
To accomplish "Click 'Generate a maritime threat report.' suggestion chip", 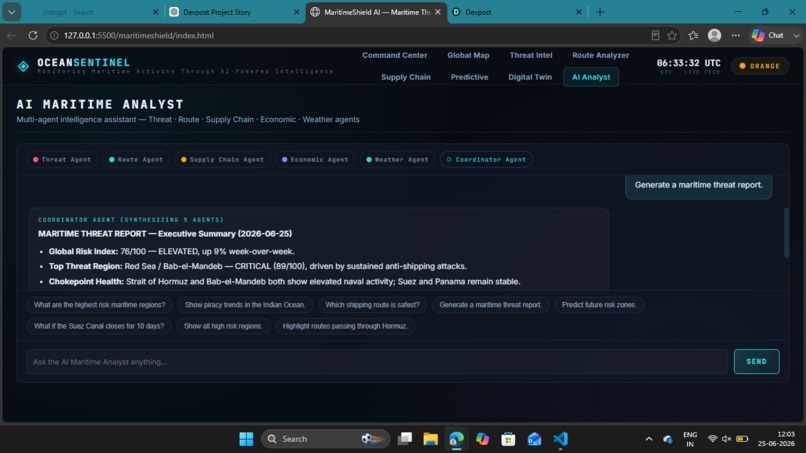I will [490, 305].
